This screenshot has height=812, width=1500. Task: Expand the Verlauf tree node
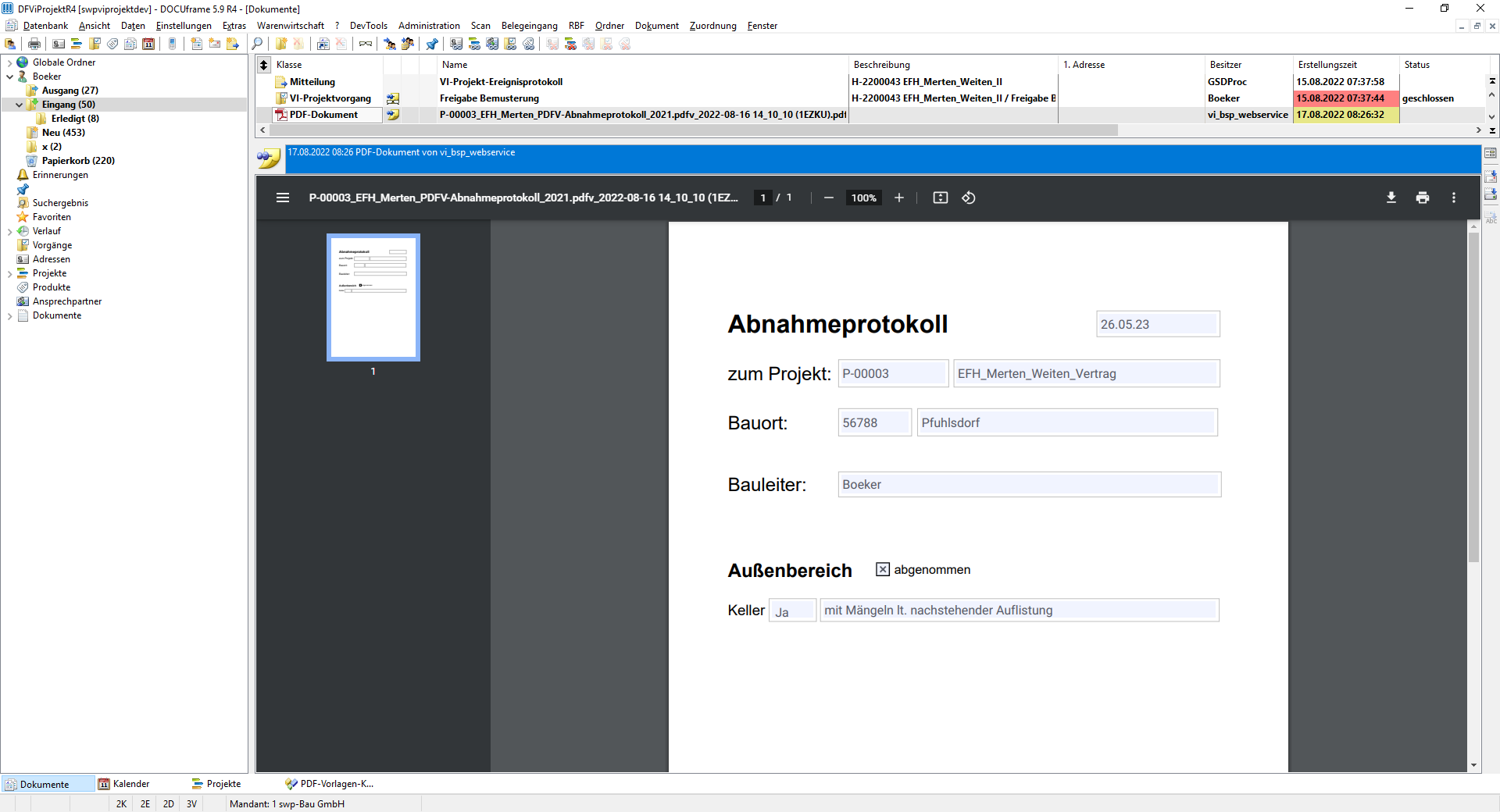pos(9,231)
